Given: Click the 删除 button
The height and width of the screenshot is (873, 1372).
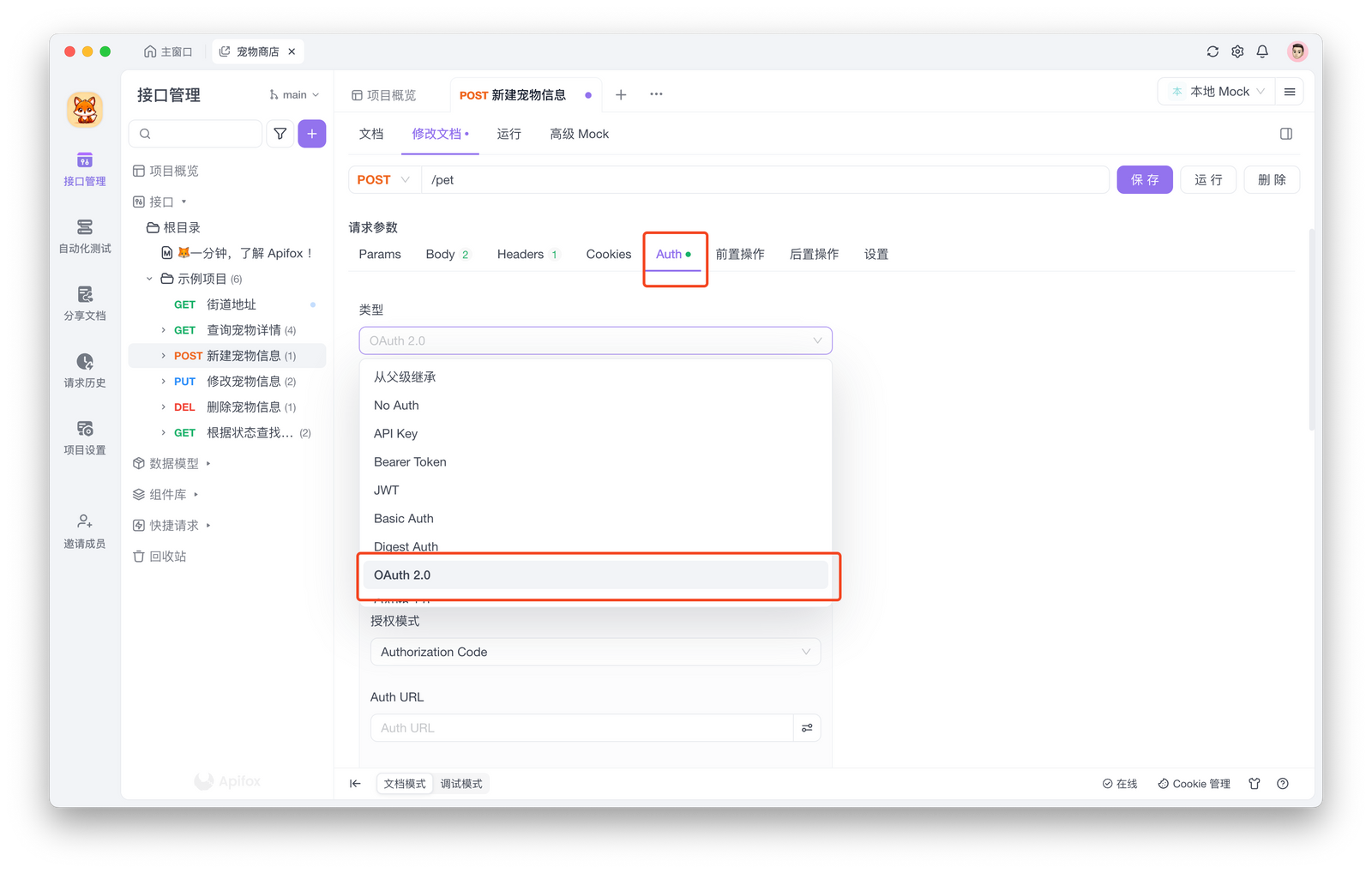Looking at the screenshot, I should (1272, 180).
